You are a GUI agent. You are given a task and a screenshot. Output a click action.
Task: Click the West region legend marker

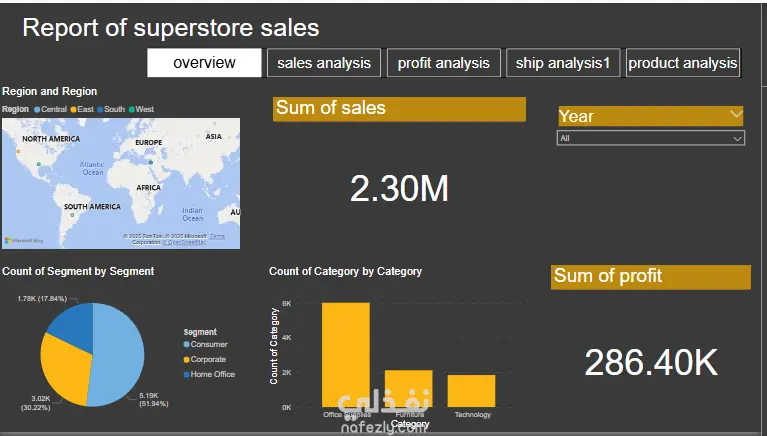pyautogui.click(x=132, y=108)
